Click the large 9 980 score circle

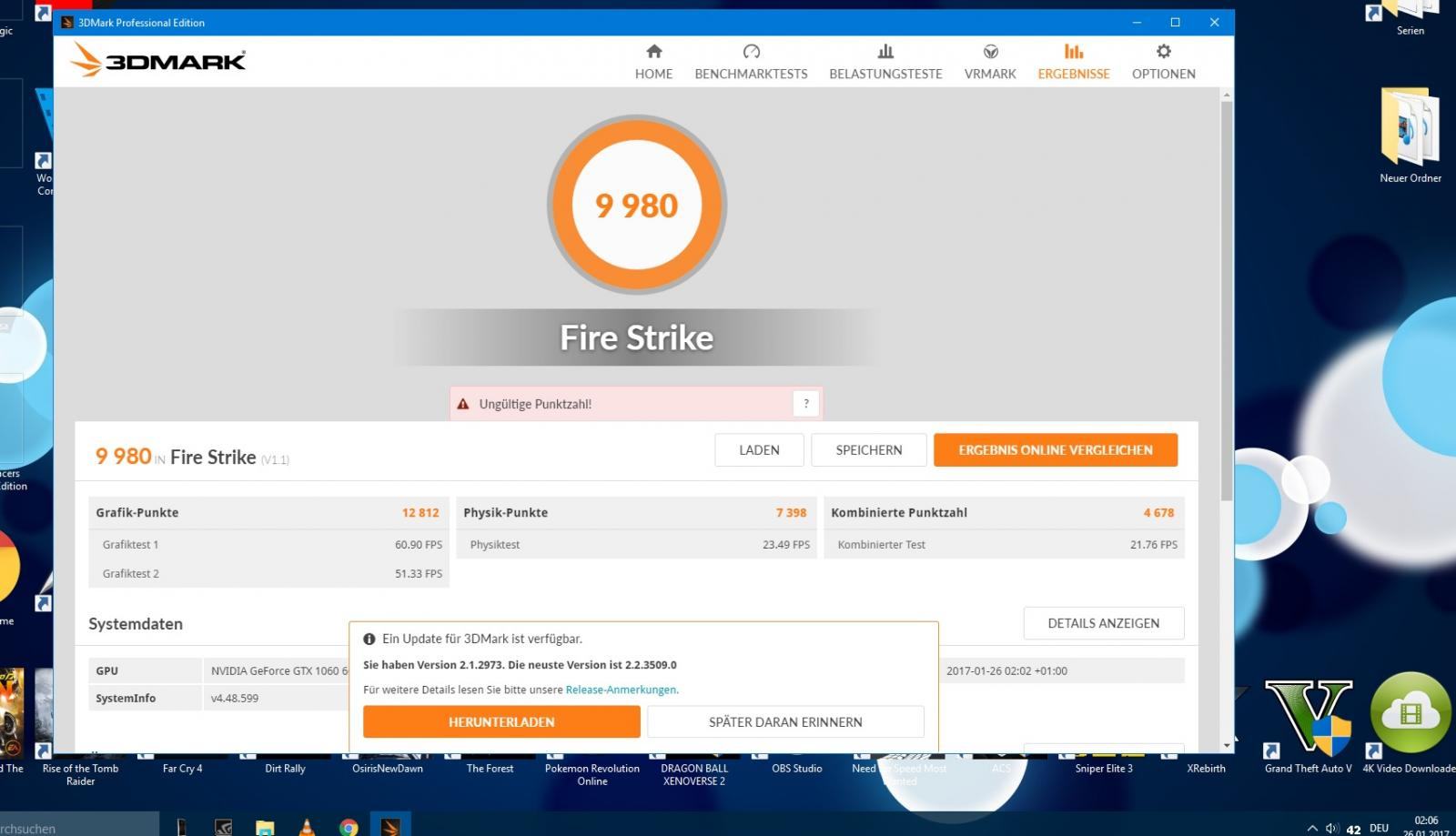[x=636, y=205]
